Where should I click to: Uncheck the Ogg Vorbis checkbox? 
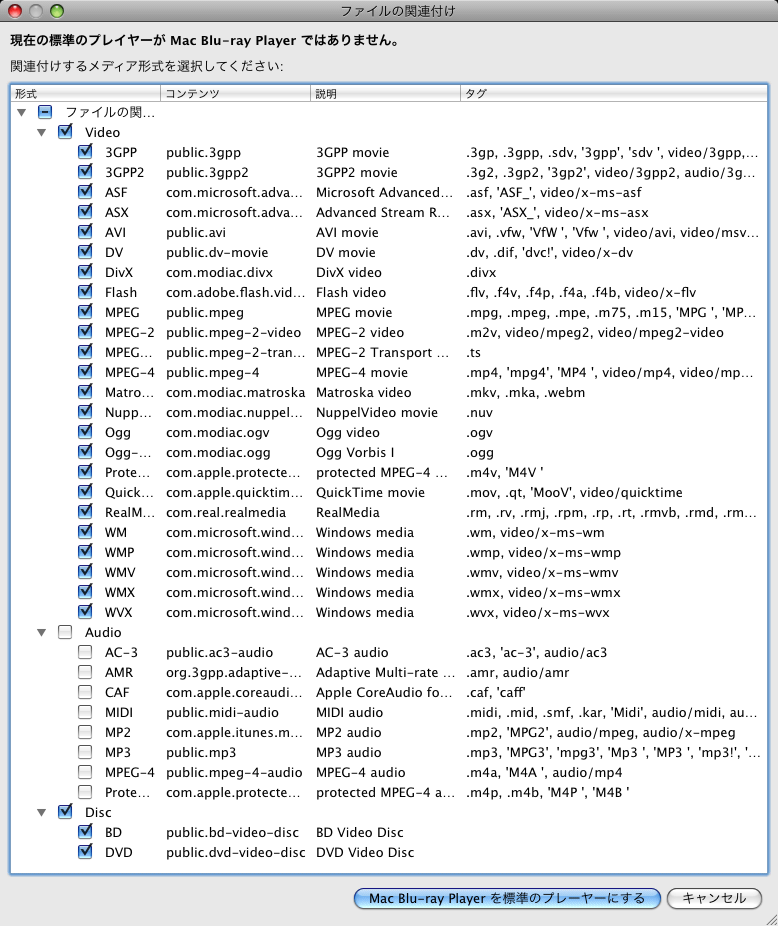tap(85, 452)
